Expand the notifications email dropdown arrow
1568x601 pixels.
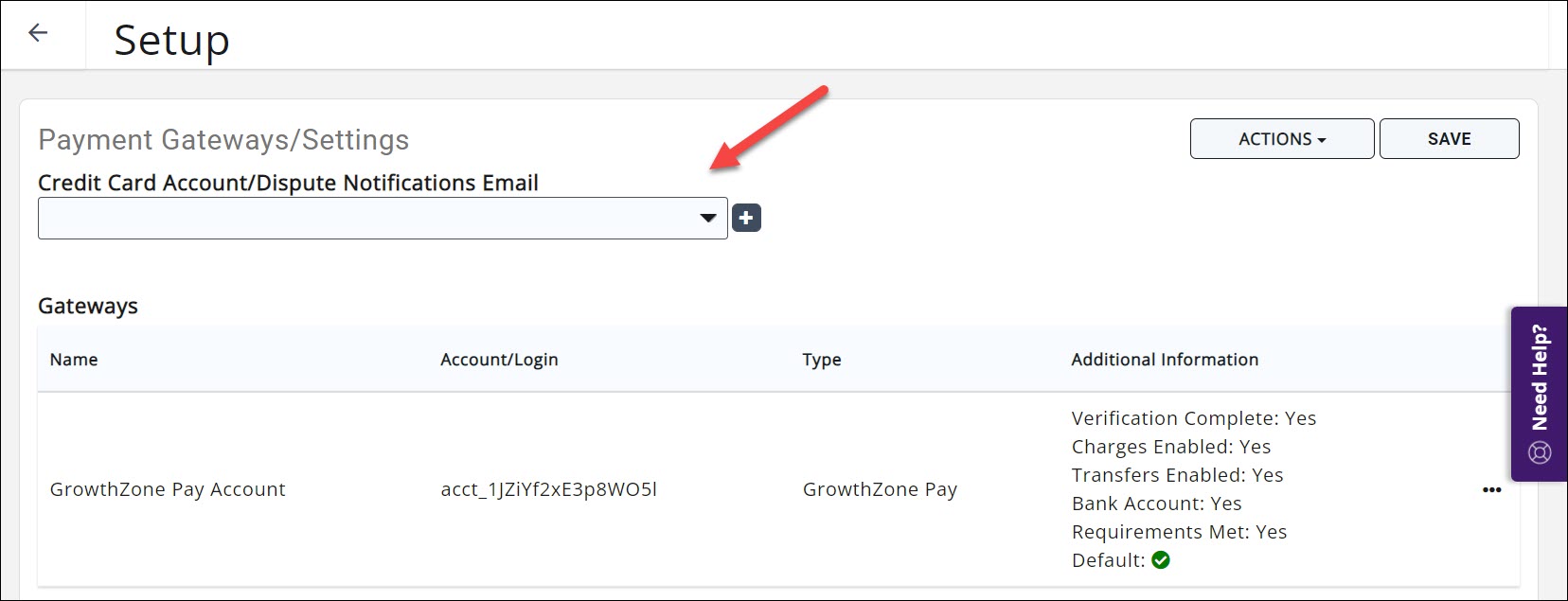(x=707, y=219)
